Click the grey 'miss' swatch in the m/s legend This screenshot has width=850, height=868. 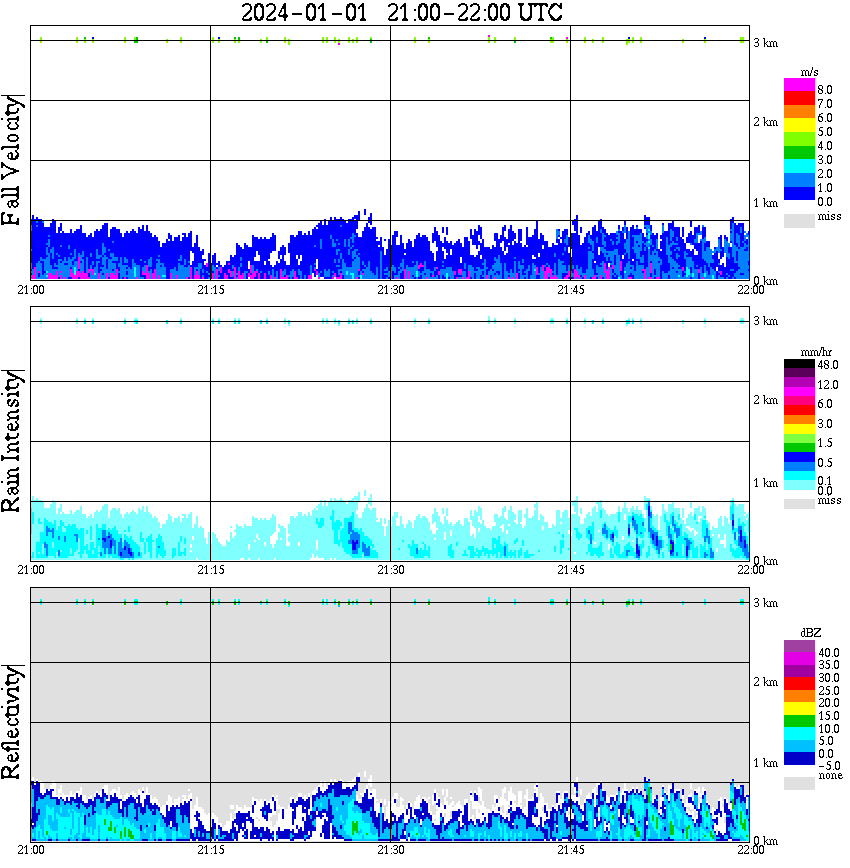(x=799, y=221)
